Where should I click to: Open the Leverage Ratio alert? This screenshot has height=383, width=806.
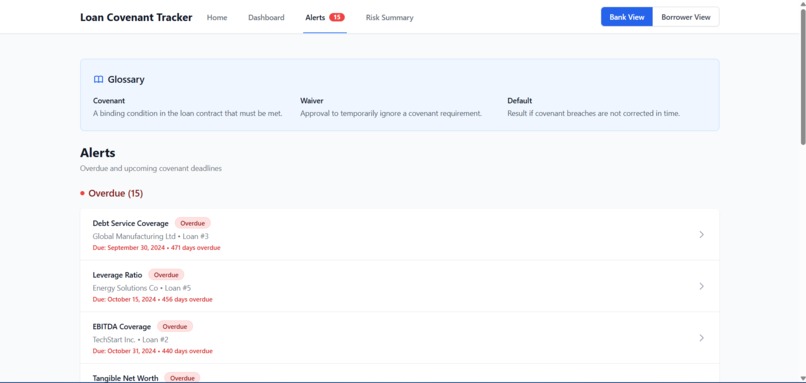click(399, 286)
